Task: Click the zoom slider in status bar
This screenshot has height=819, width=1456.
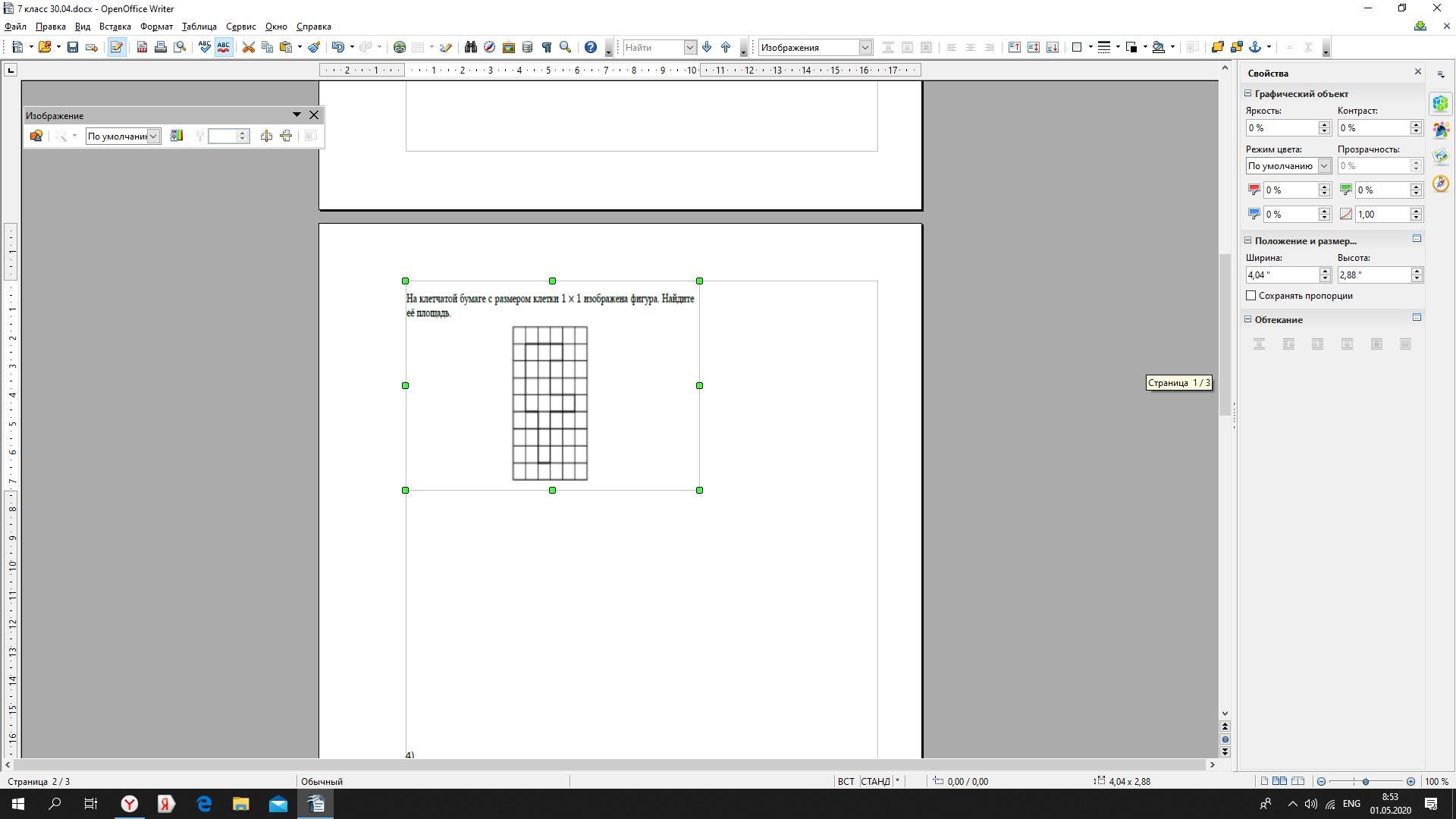Action: click(1365, 781)
